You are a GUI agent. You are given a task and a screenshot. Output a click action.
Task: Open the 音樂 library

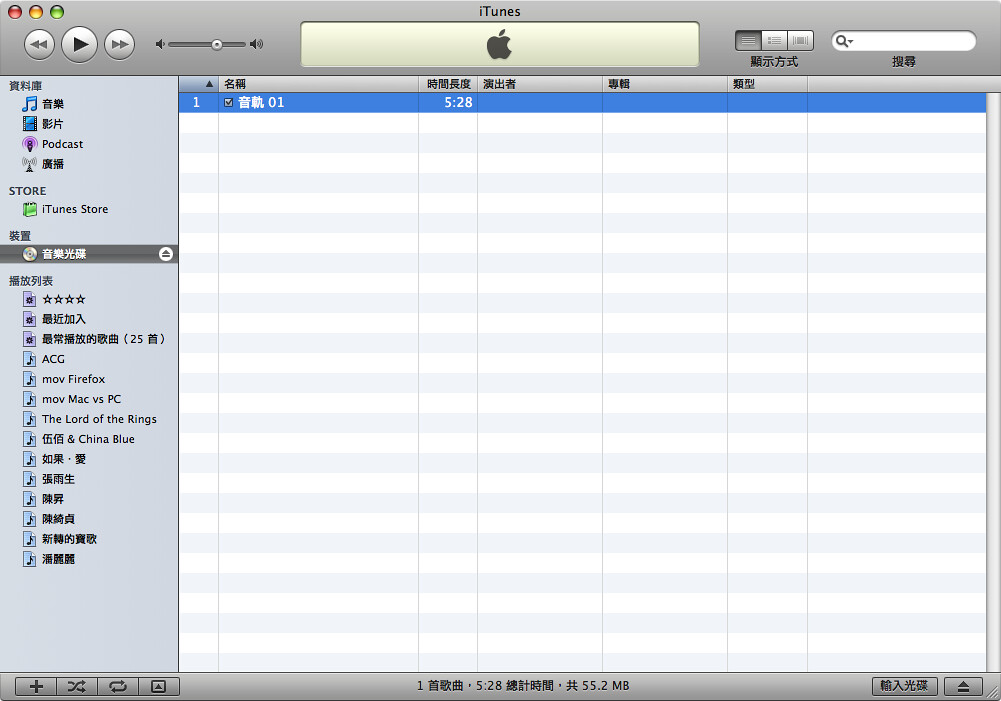pos(52,104)
